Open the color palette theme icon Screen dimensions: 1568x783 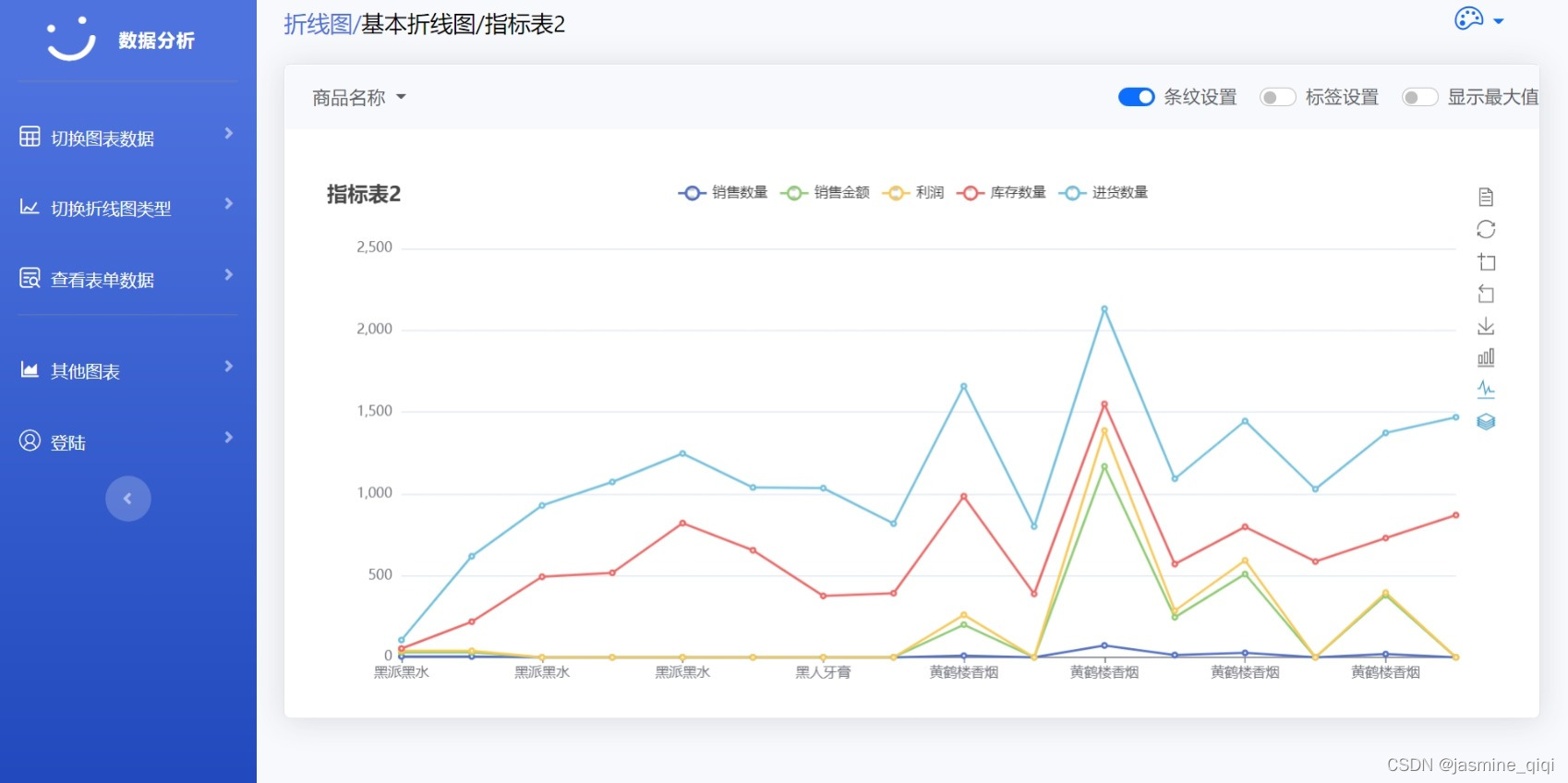[1468, 18]
